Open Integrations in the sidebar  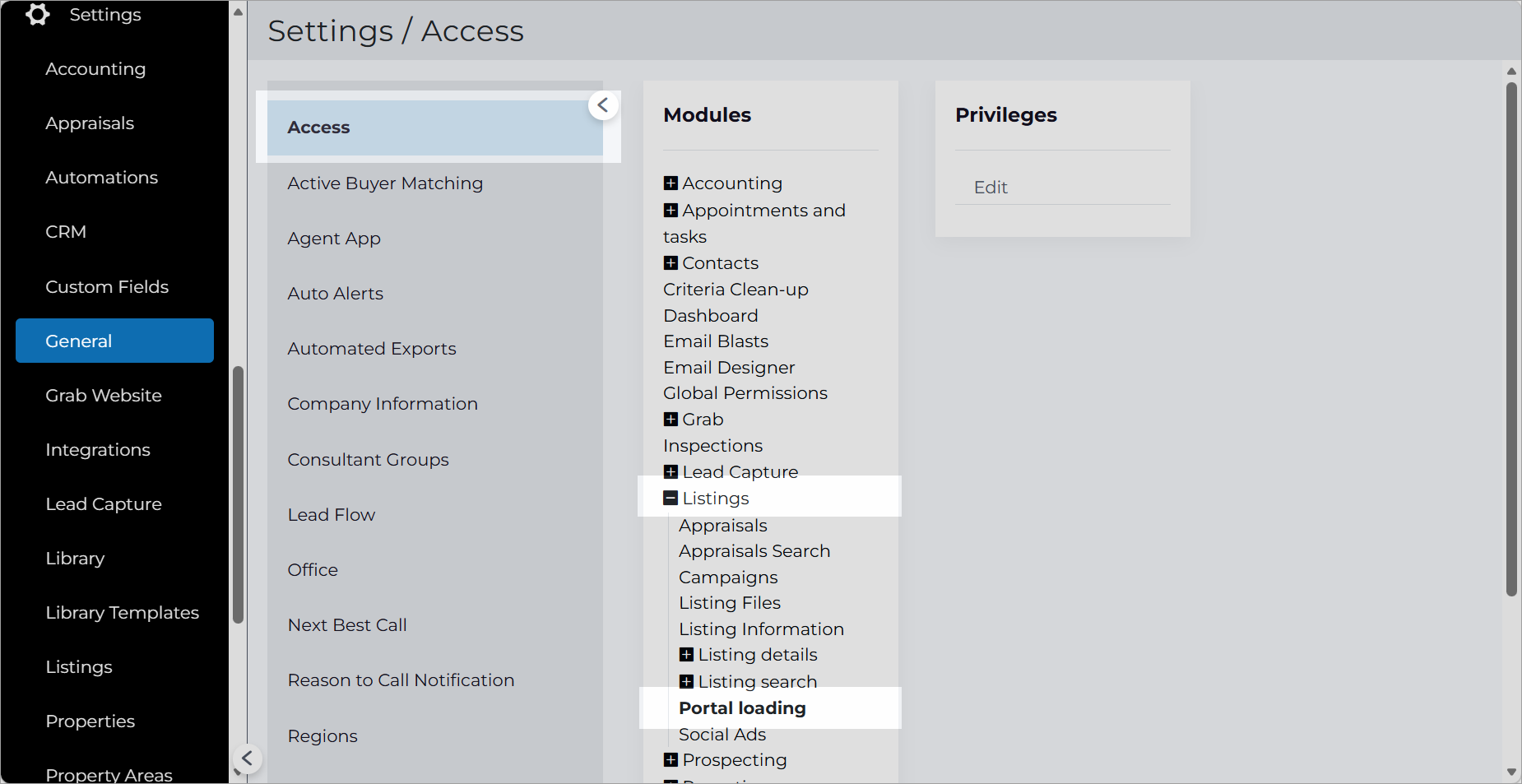pyautogui.click(x=98, y=450)
